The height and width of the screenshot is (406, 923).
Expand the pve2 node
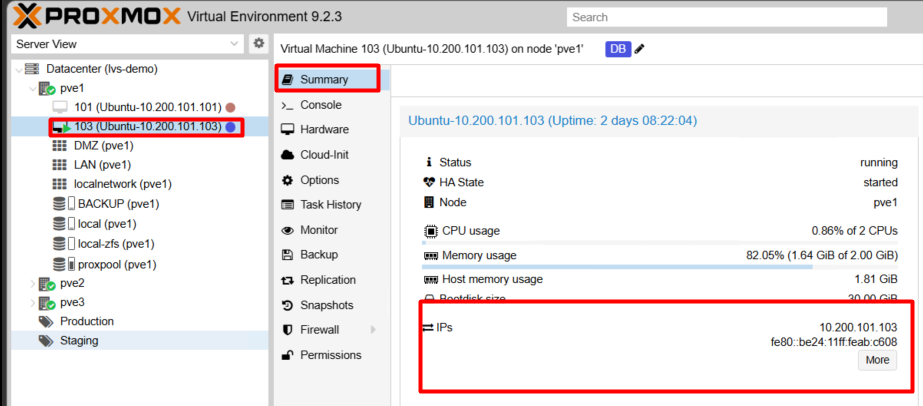pos(34,284)
